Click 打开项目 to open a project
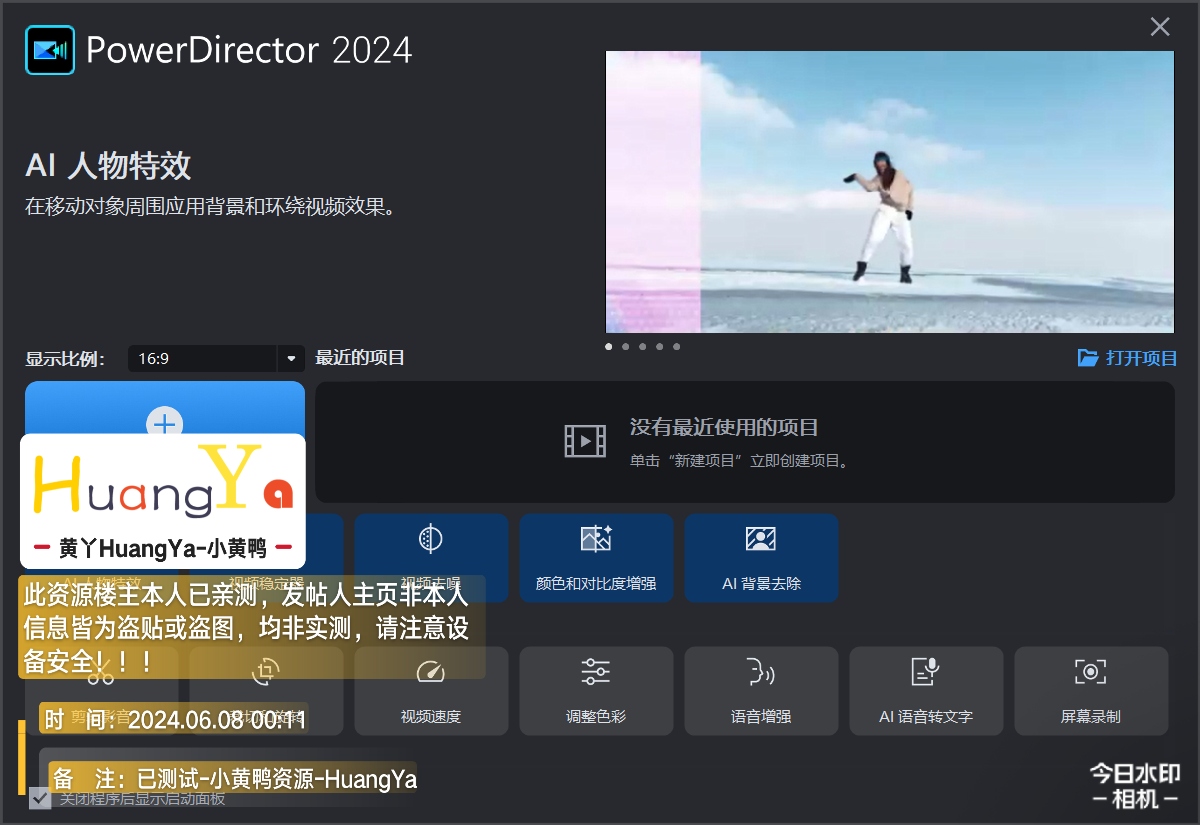Viewport: 1200px width, 825px height. [1127, 358]
